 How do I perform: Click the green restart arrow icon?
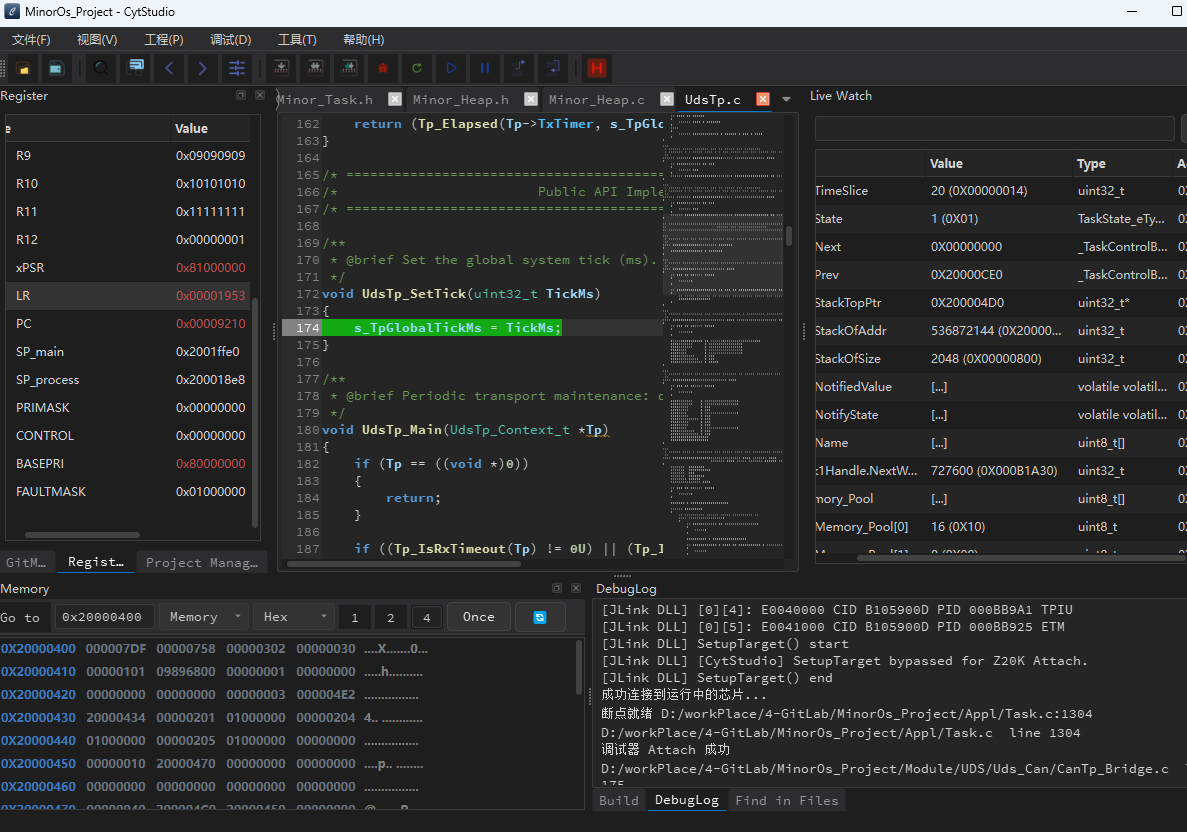point(416,68)
